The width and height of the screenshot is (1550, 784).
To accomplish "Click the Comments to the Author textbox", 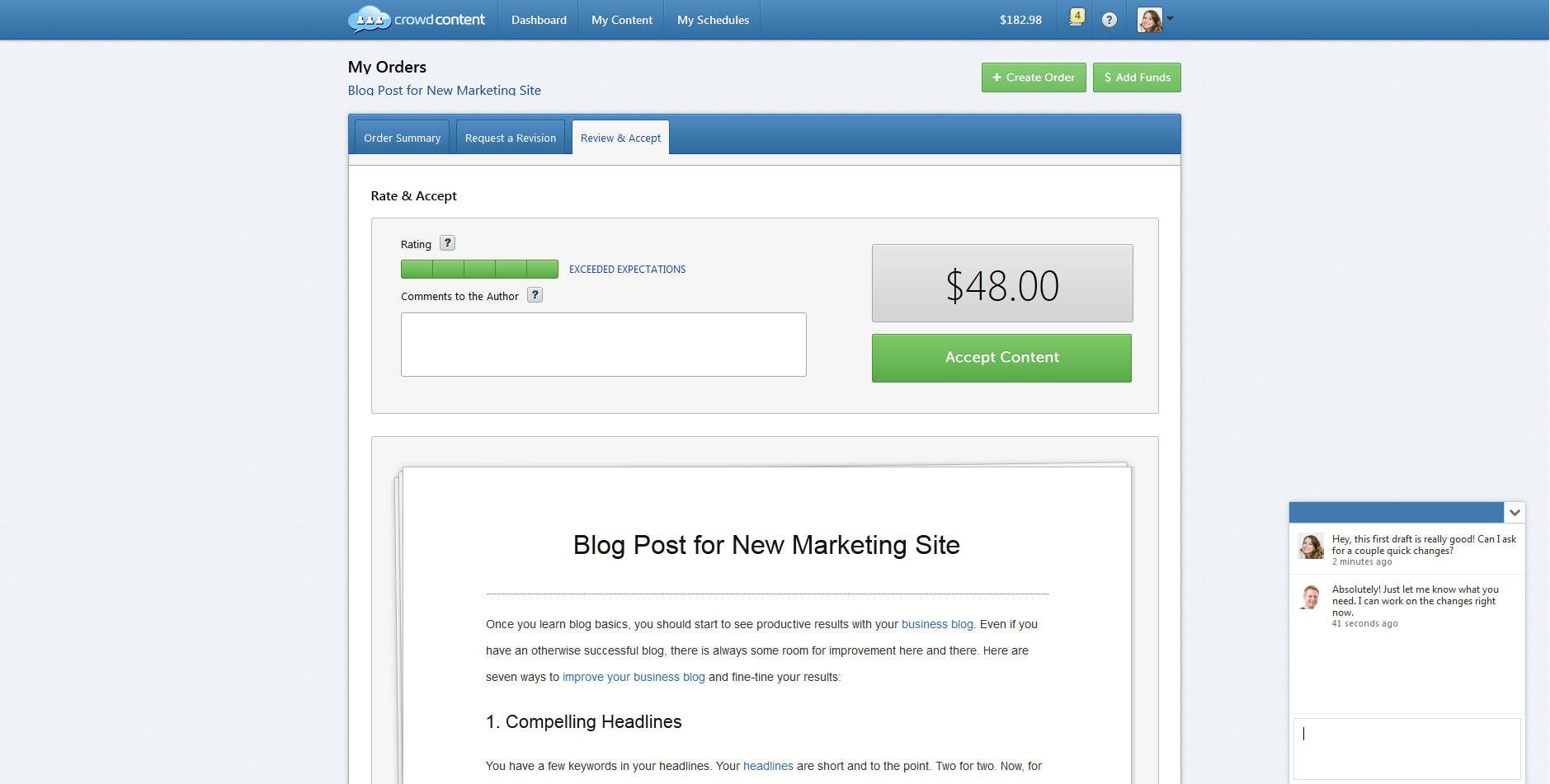I will (x=603, y=345).
